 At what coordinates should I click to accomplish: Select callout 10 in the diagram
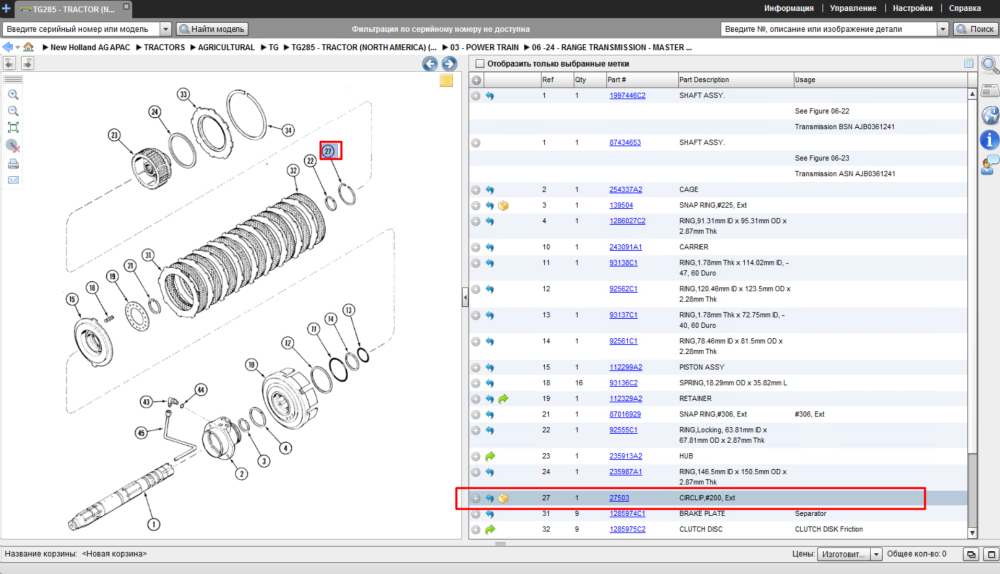pyautogui.click(x=251, y=365)
